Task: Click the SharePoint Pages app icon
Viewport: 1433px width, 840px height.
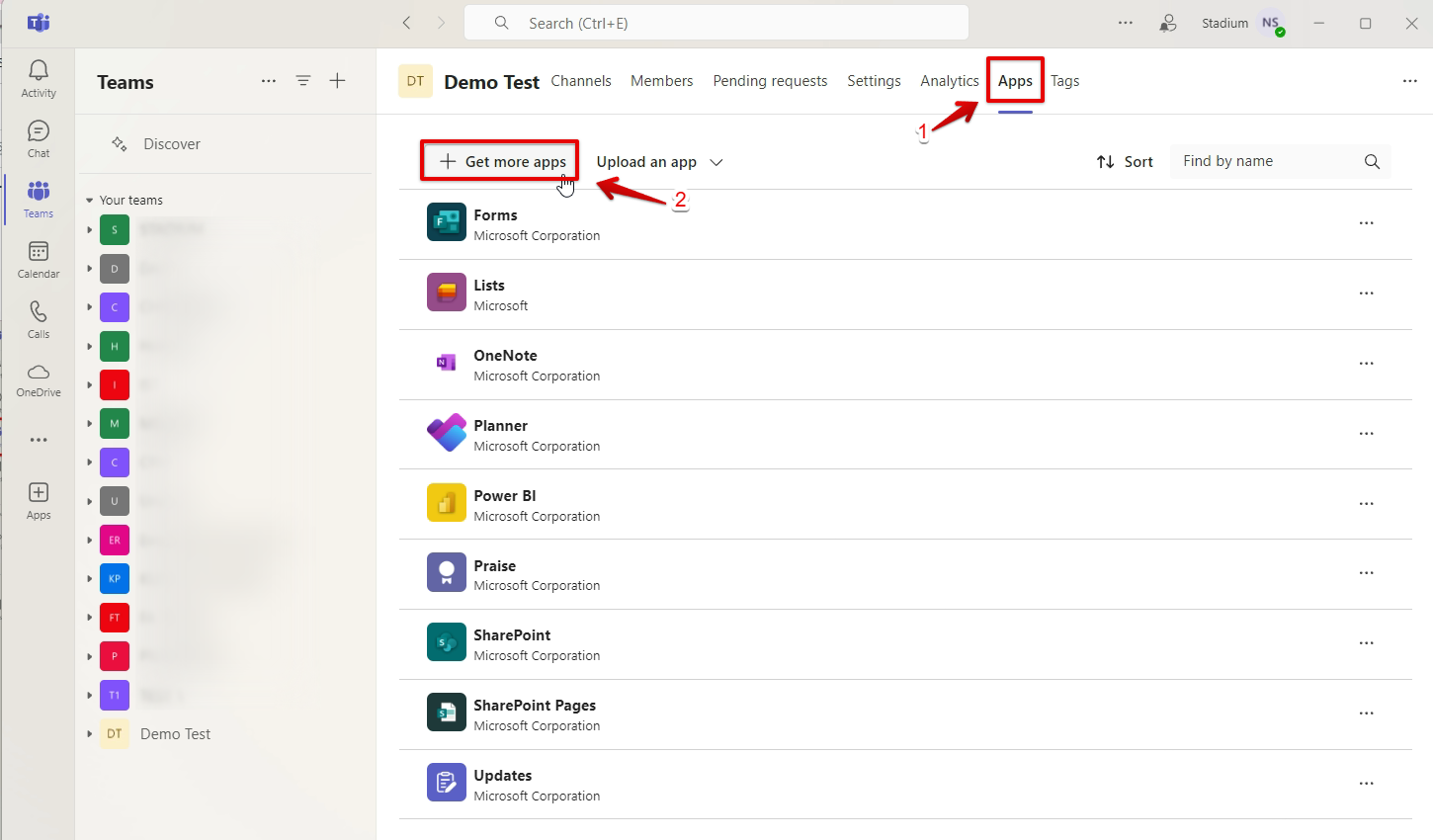Action: [x=447, y=713]
